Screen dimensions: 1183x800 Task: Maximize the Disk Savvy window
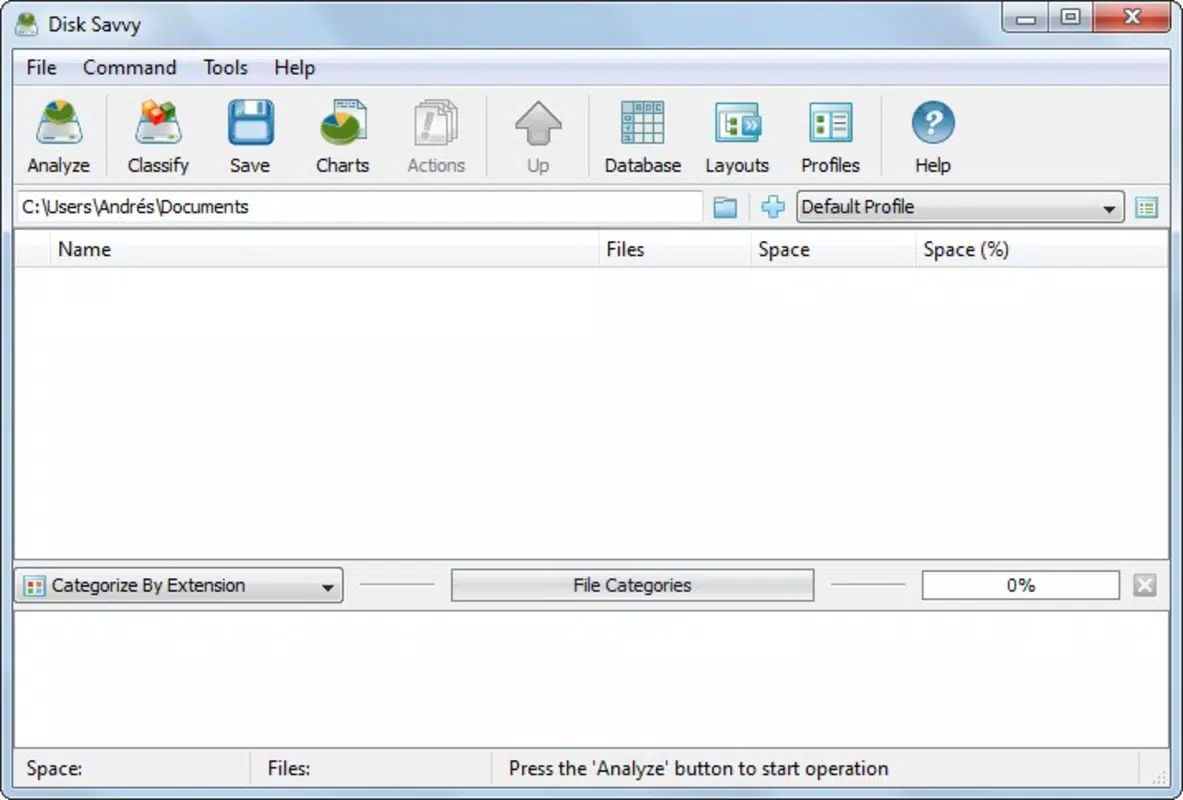1070,18
